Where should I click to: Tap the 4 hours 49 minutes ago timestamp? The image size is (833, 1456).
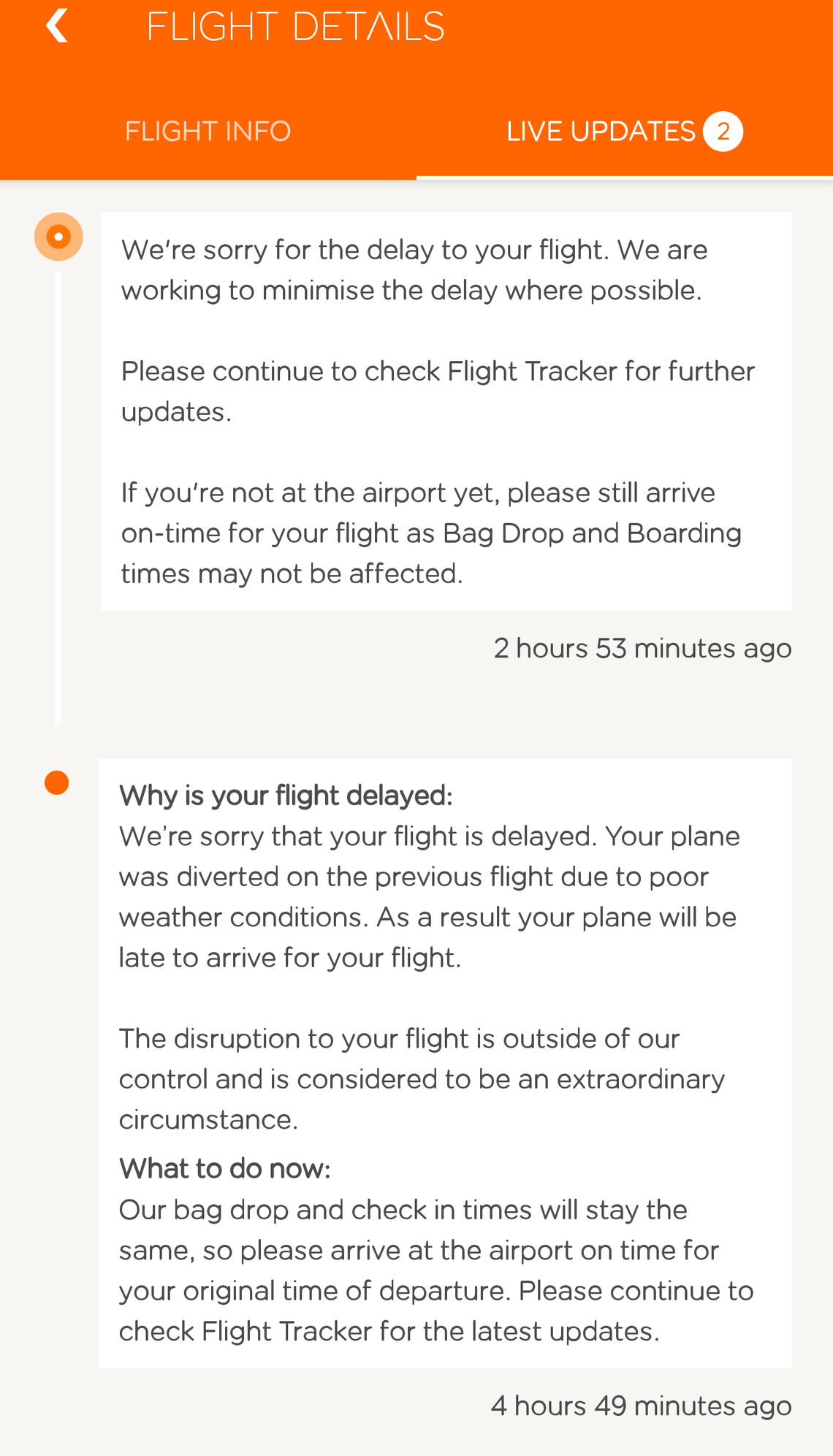641,1406
